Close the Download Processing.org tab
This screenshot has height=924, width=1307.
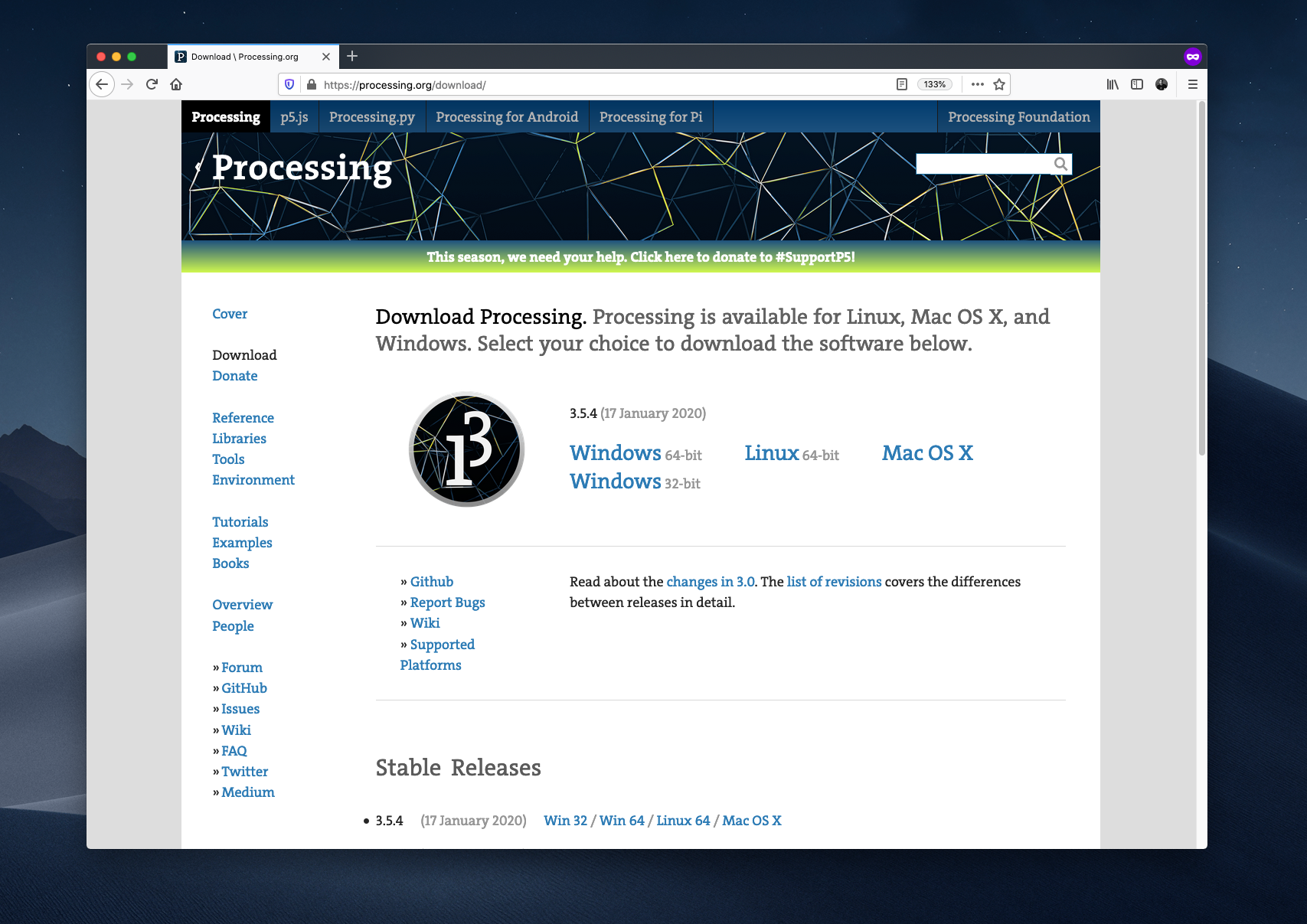[326, 57]
